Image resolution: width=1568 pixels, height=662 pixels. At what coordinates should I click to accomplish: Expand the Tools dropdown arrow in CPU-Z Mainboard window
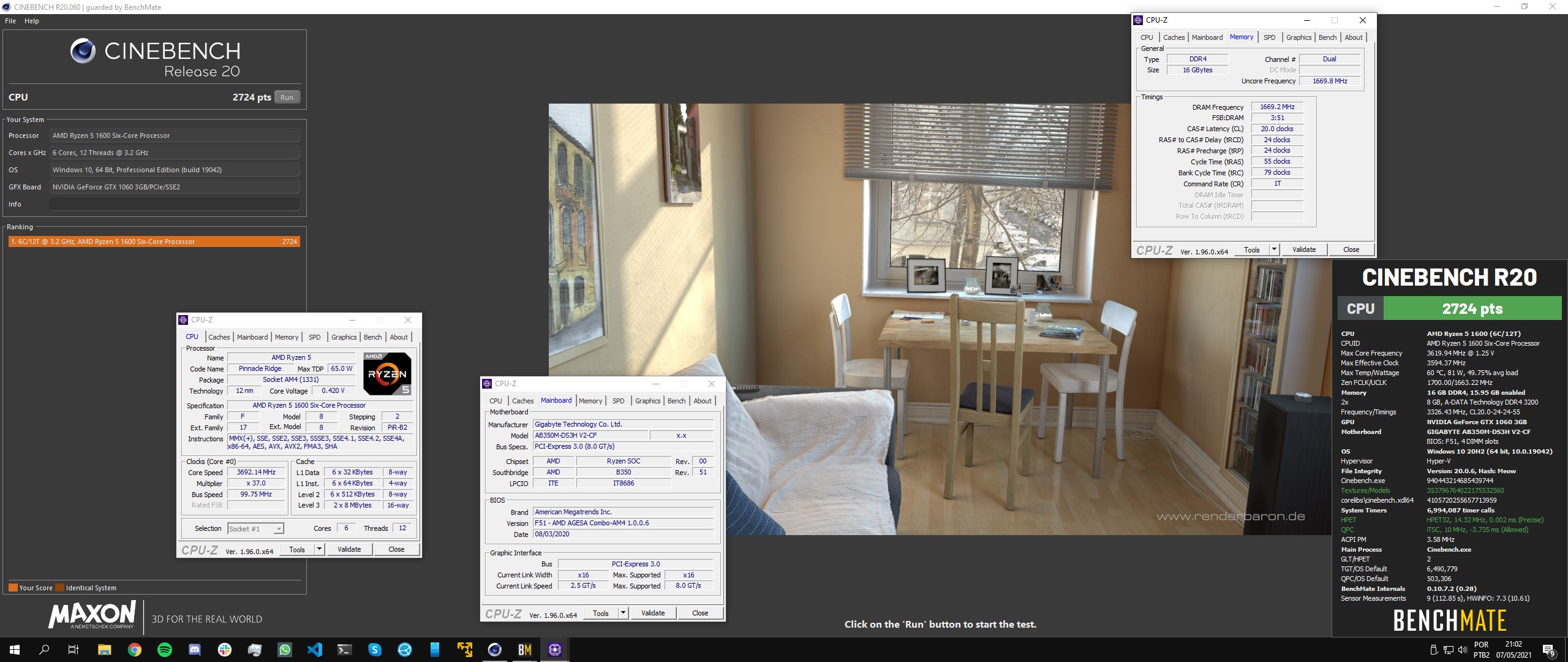click(623, 613)
